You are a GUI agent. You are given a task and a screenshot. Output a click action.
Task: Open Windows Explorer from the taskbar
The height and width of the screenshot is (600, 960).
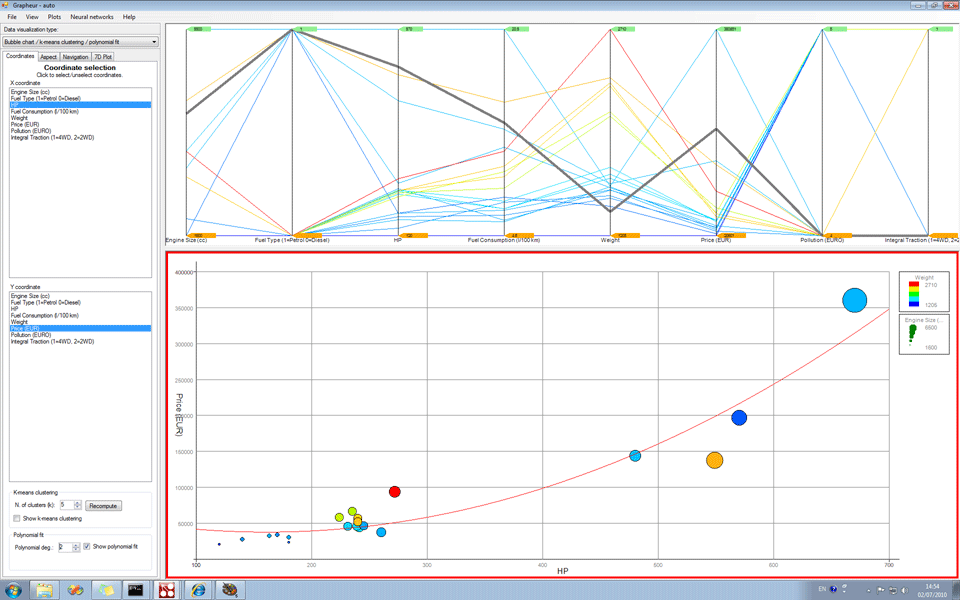[x=45, y=589]
